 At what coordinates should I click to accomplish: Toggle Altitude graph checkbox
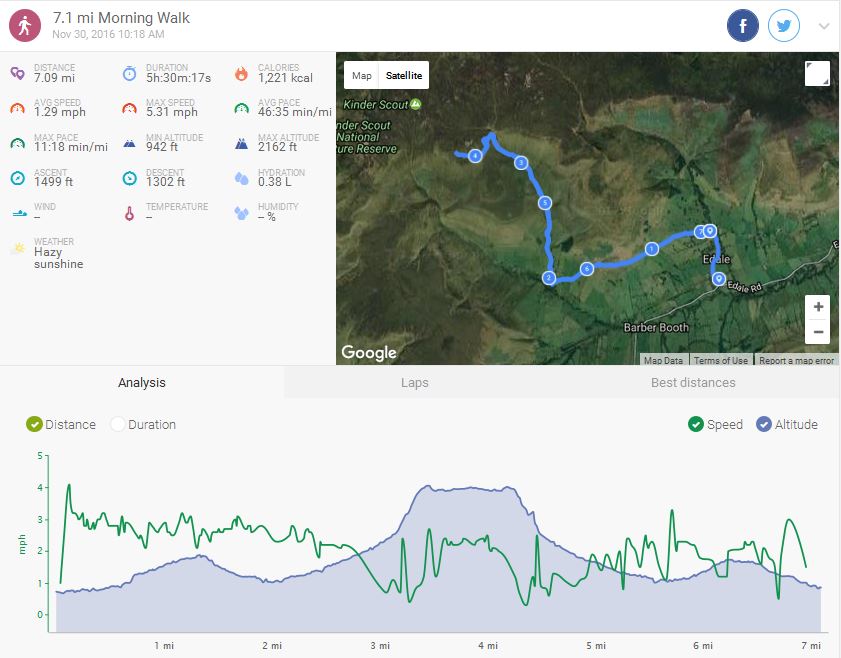tap(764, 424)
